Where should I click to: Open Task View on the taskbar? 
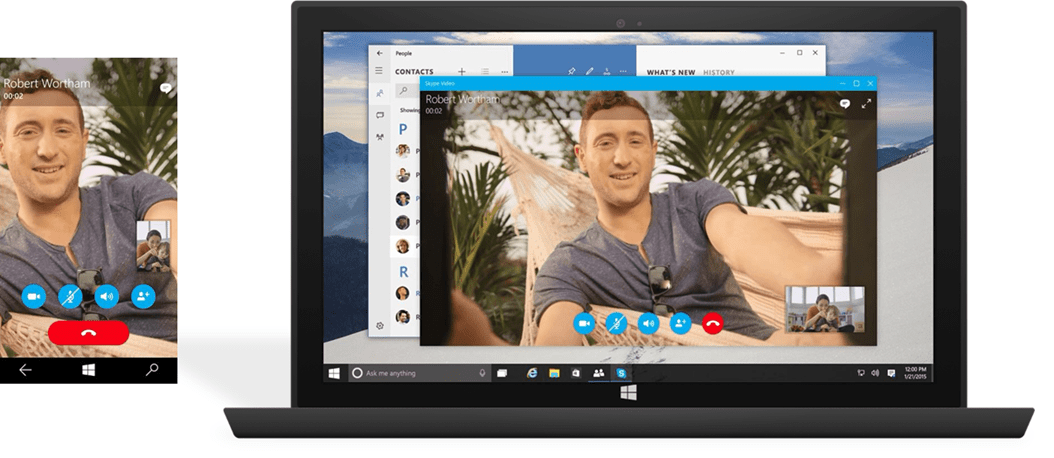pyautogui.click(x=503, y=373)
